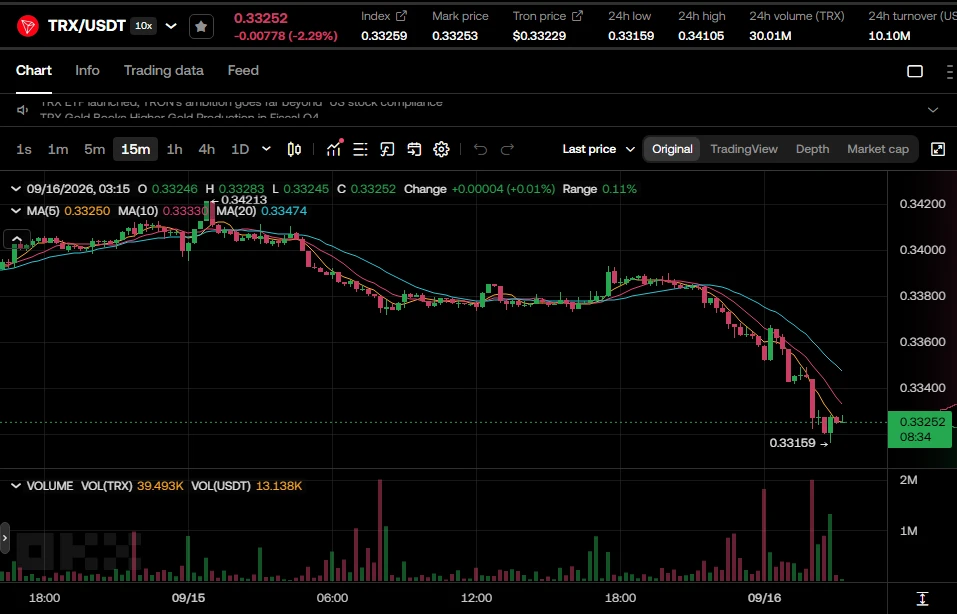Select the 1h timeframe
Image resolution: width=957 pixels, height=614 pixels.
[x=175, y=149]
